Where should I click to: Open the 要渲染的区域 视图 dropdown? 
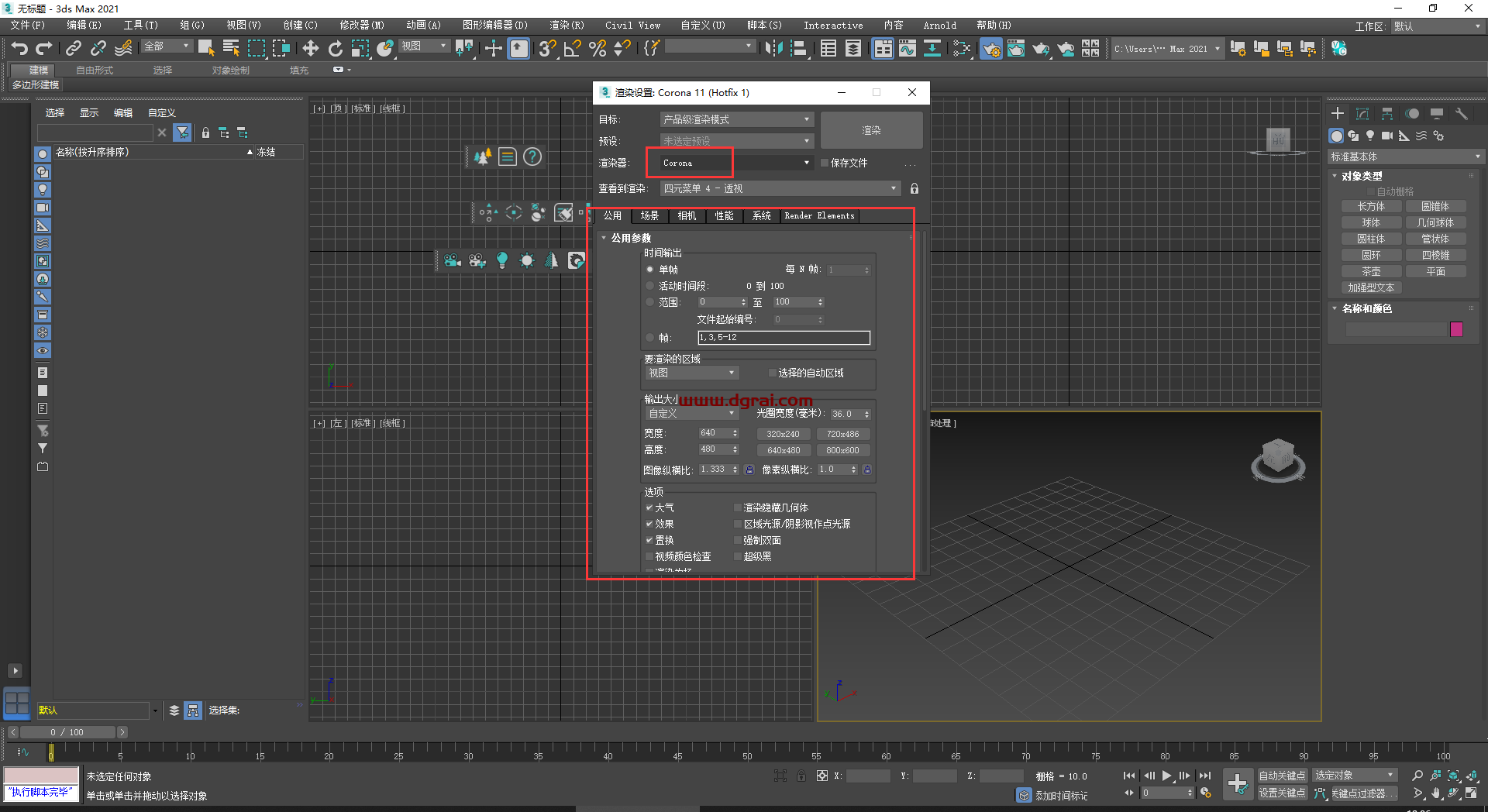(691, 373)
